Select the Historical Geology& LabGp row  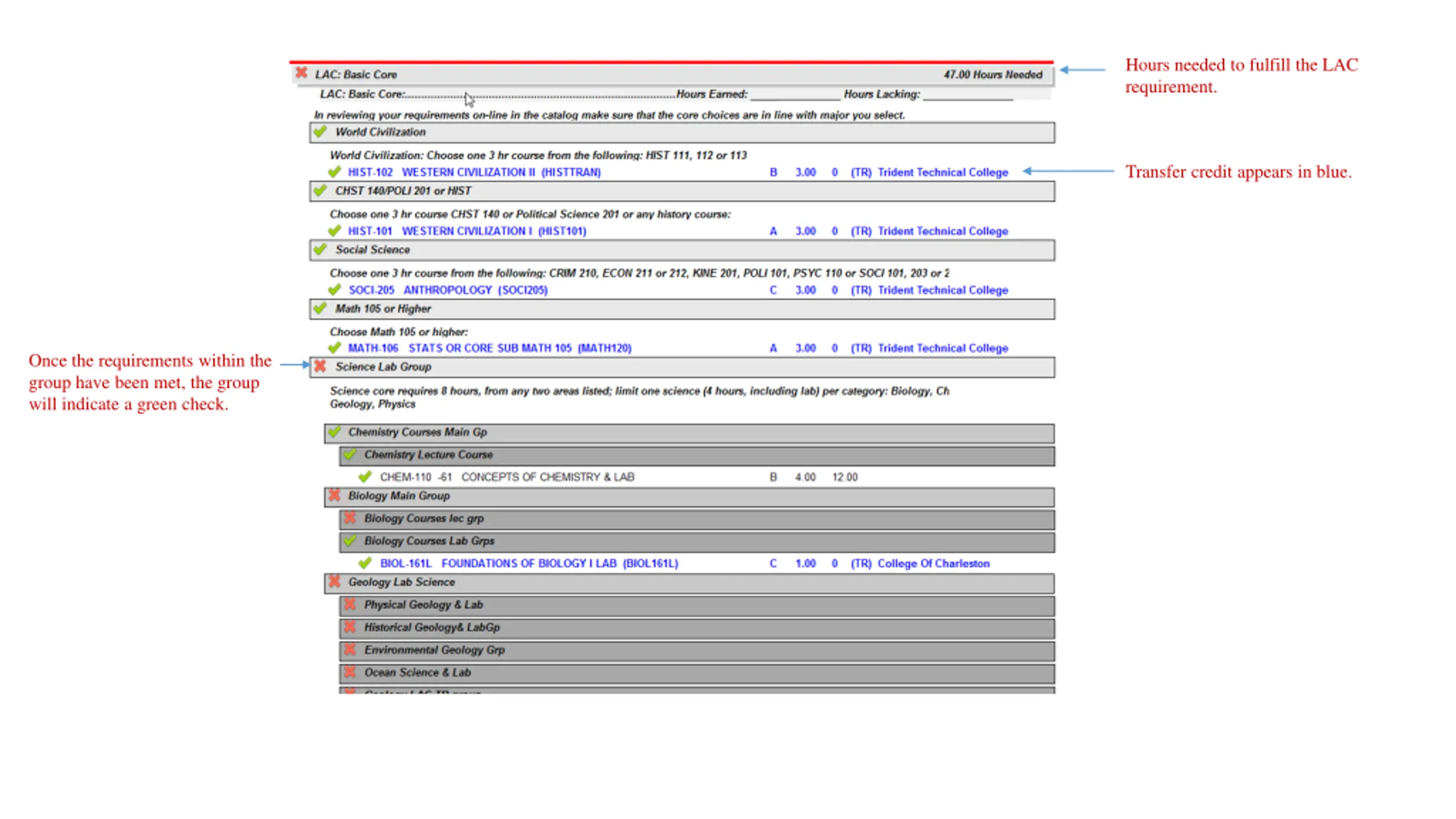(x=697, y=628)
